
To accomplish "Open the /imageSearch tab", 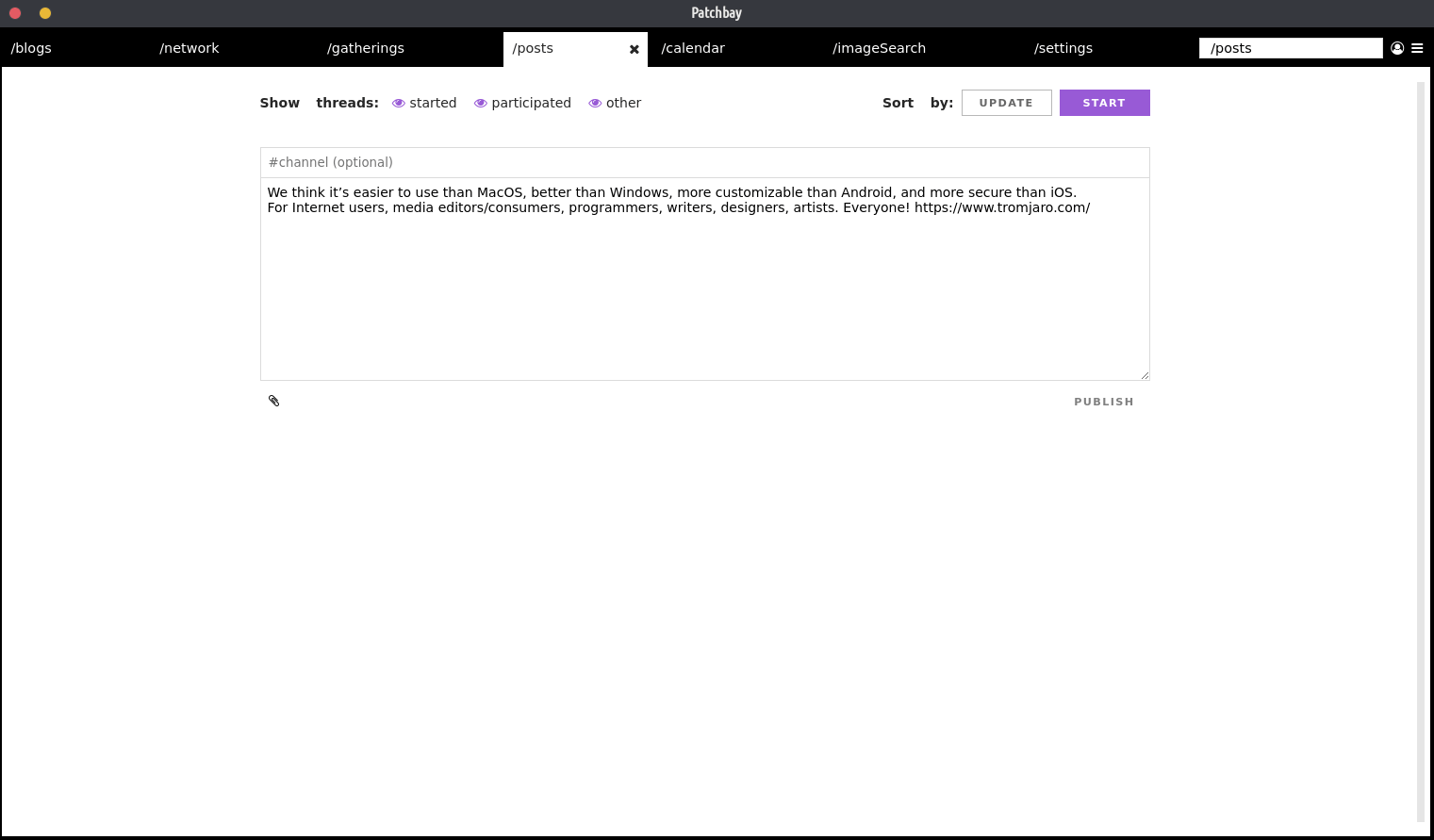I will click(879, 48).
